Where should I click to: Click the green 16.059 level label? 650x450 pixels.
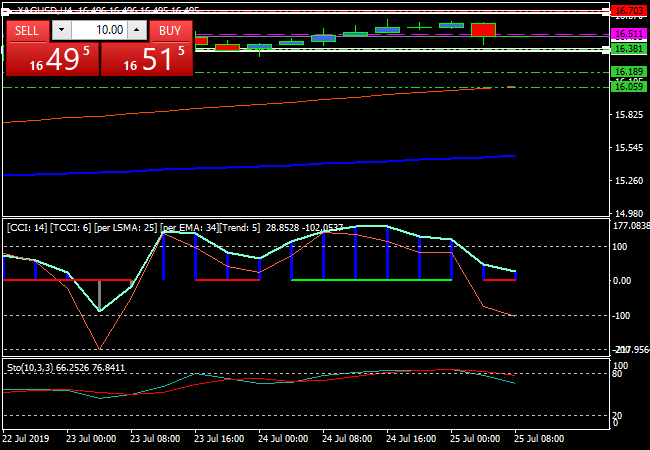click(627, 87)
